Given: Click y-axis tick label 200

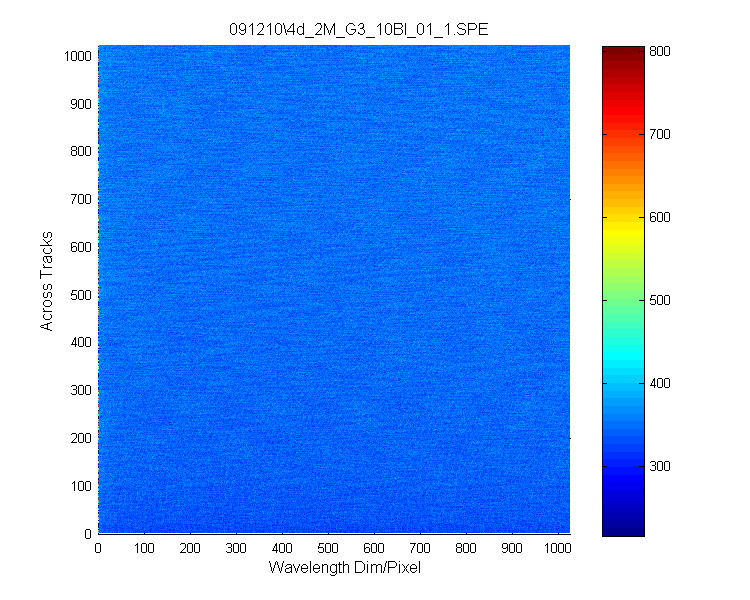Looking at the screenshot, I should coord(81,438).
